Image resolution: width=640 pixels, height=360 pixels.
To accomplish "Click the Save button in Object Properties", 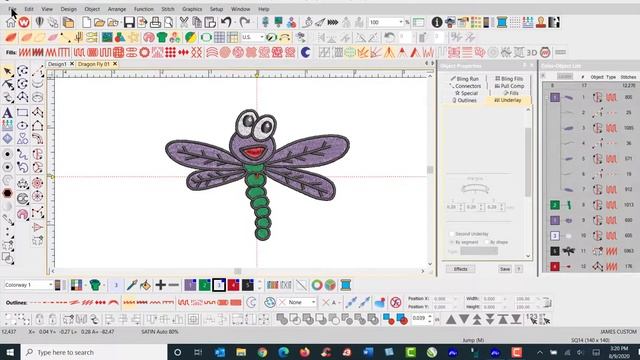I will (505, 269).
